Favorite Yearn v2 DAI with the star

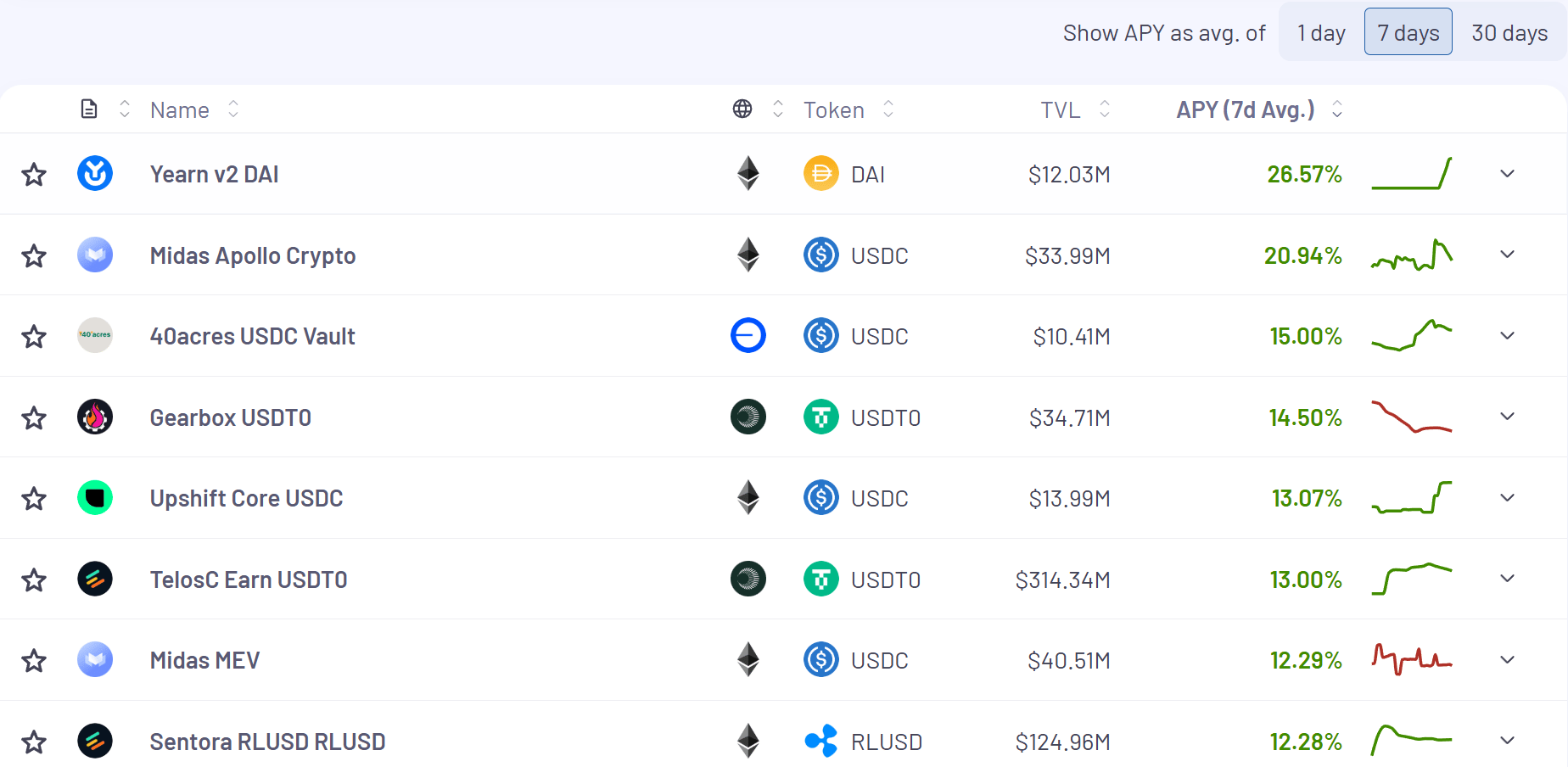[x=34, y=175]
